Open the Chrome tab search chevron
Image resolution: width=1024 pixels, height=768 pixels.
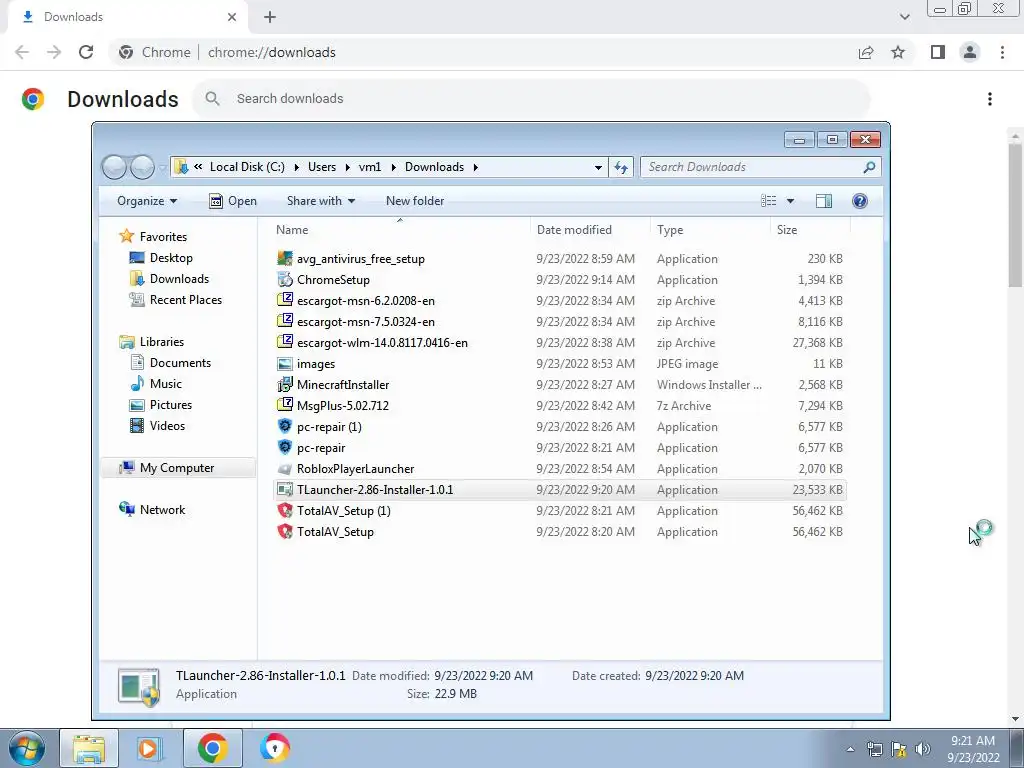click(x=904, y=17)
